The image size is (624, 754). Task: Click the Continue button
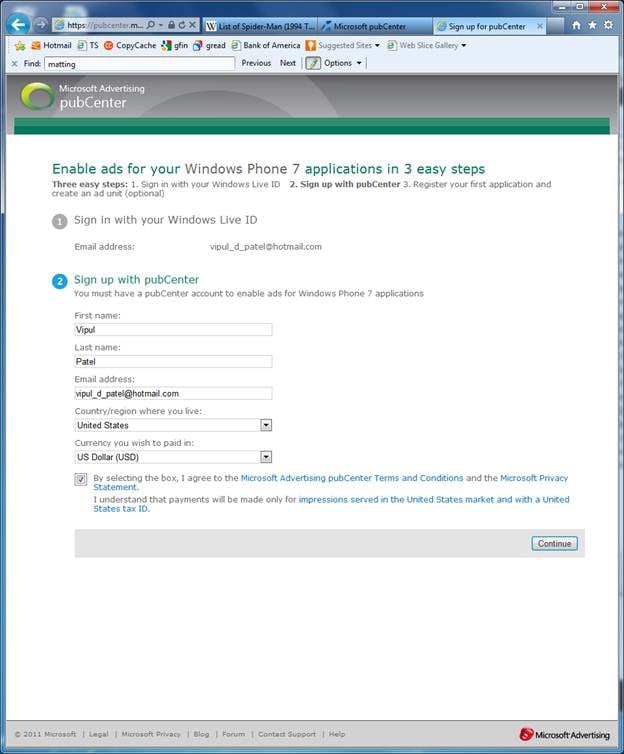point(554,543)
